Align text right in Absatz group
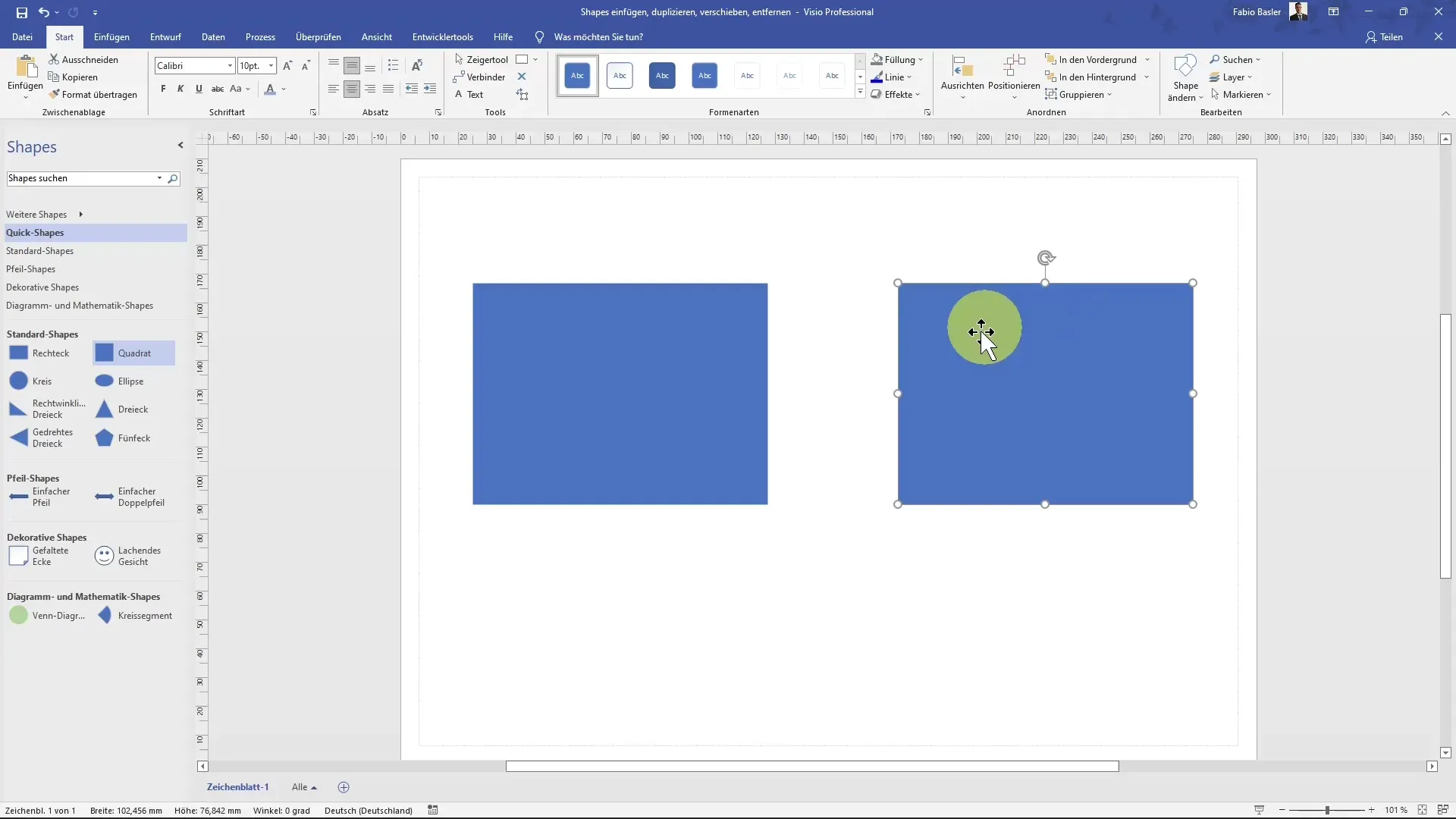1456x819 pixels. (370, 89)
